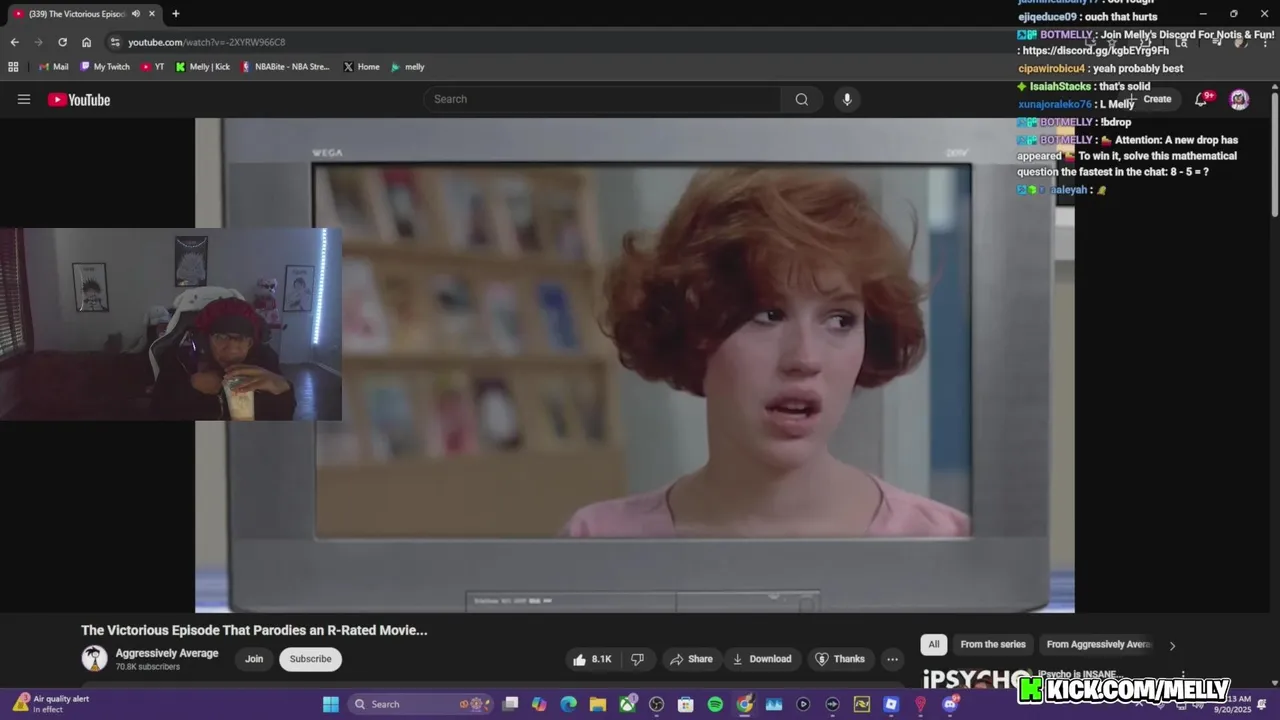Open Discord from taskbar
The height and width of the screenshot is (720, 1280).
tap(950, 704)
